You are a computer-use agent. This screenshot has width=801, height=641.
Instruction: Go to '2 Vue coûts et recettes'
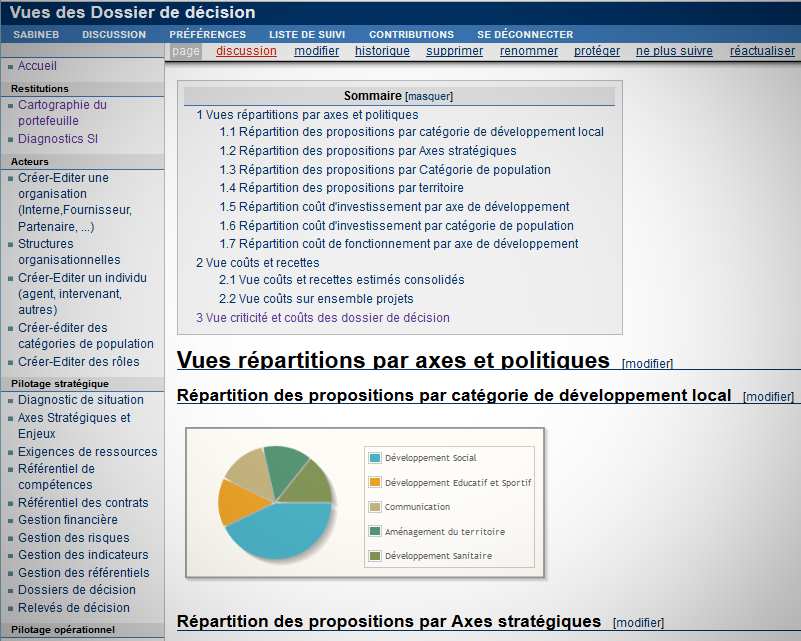[x=257, y=263]
